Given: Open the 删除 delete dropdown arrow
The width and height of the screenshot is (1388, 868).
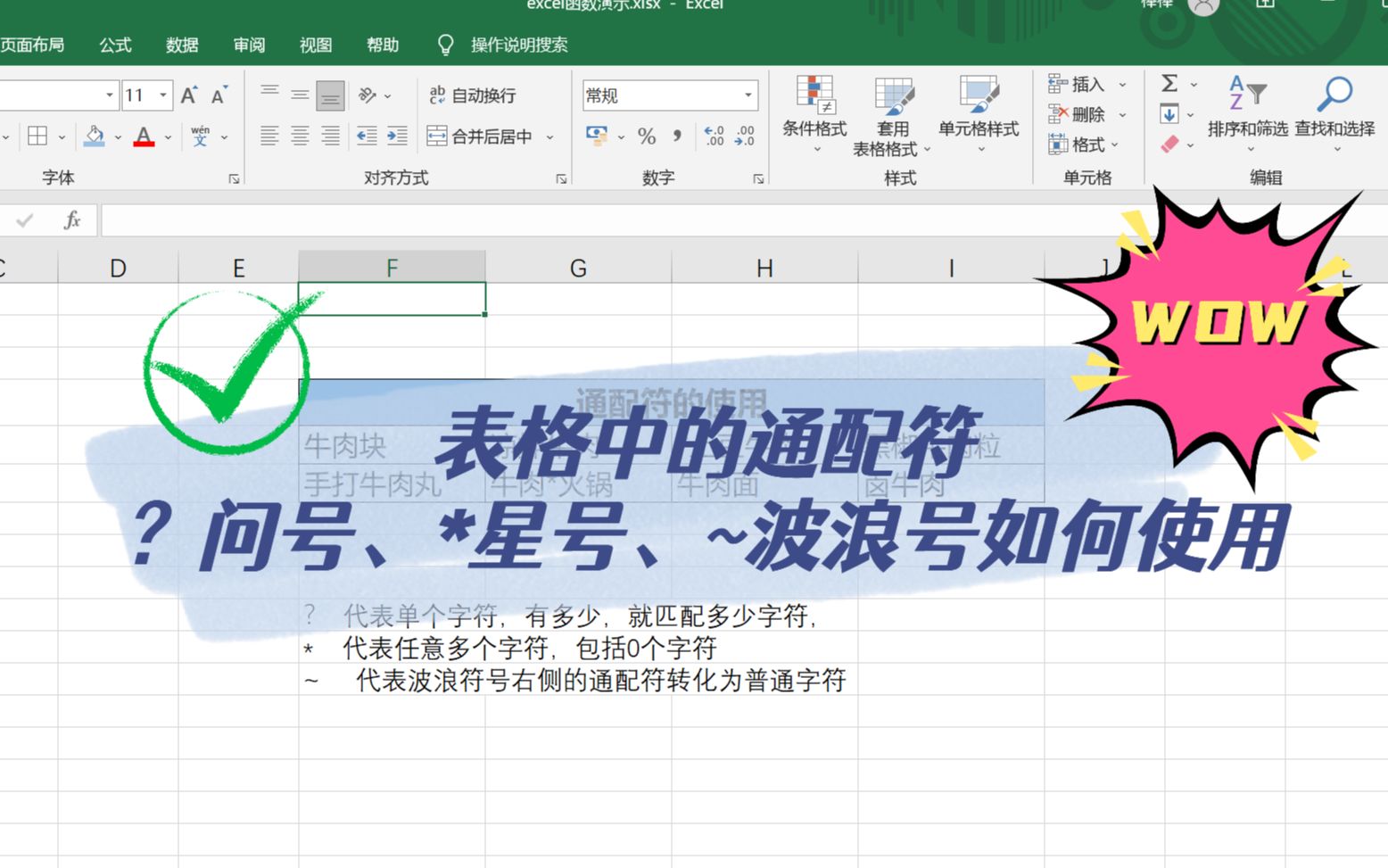Looking at the screenshot, I should (1122, 115).
